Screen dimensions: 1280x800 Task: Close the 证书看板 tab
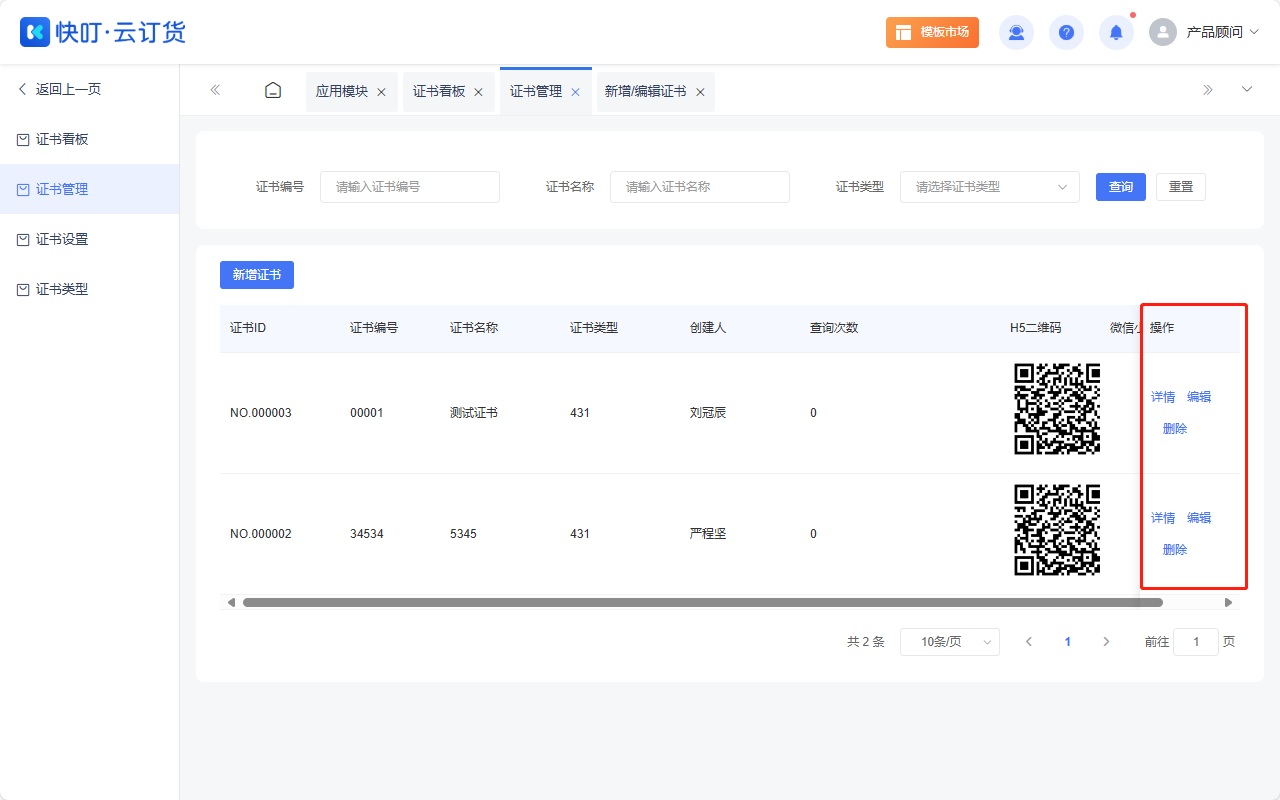pos(478,92)
